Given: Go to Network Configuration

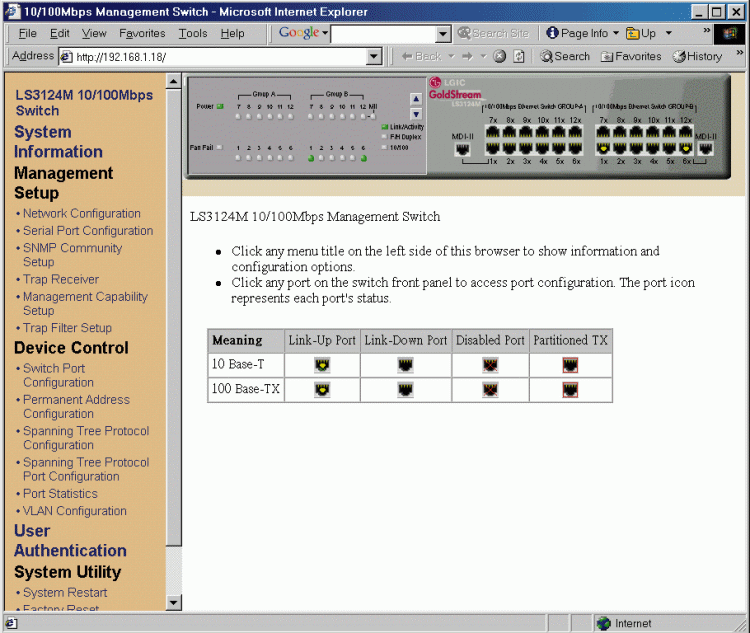Looking at the screenshot, I should pos(82,213).
